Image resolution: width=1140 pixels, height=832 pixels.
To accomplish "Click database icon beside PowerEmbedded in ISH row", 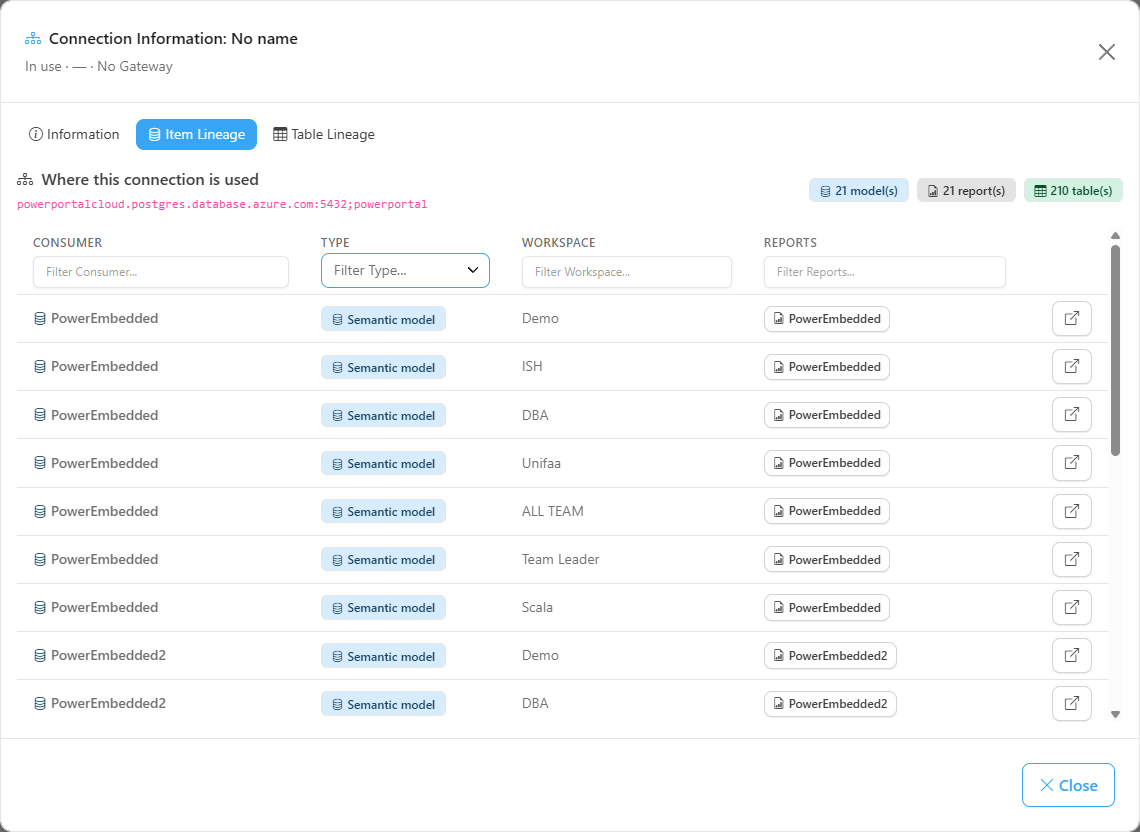I will 40,367.
